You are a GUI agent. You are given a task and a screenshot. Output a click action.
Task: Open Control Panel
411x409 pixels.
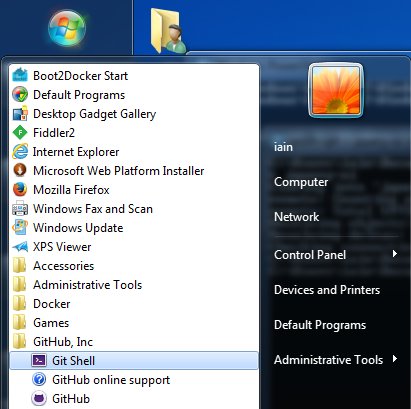tap(310, 255)
